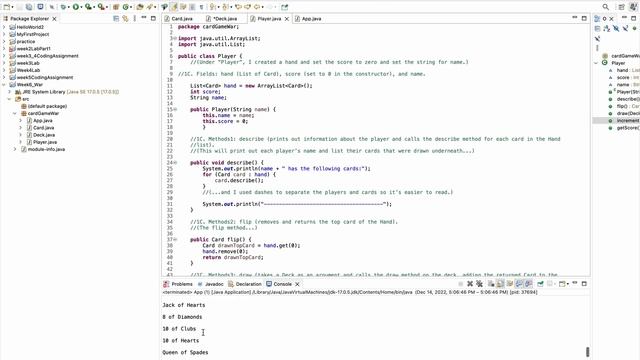Remove Launch in Console toolbar
The height and width of the screenshot is (360, 640).
470,284
